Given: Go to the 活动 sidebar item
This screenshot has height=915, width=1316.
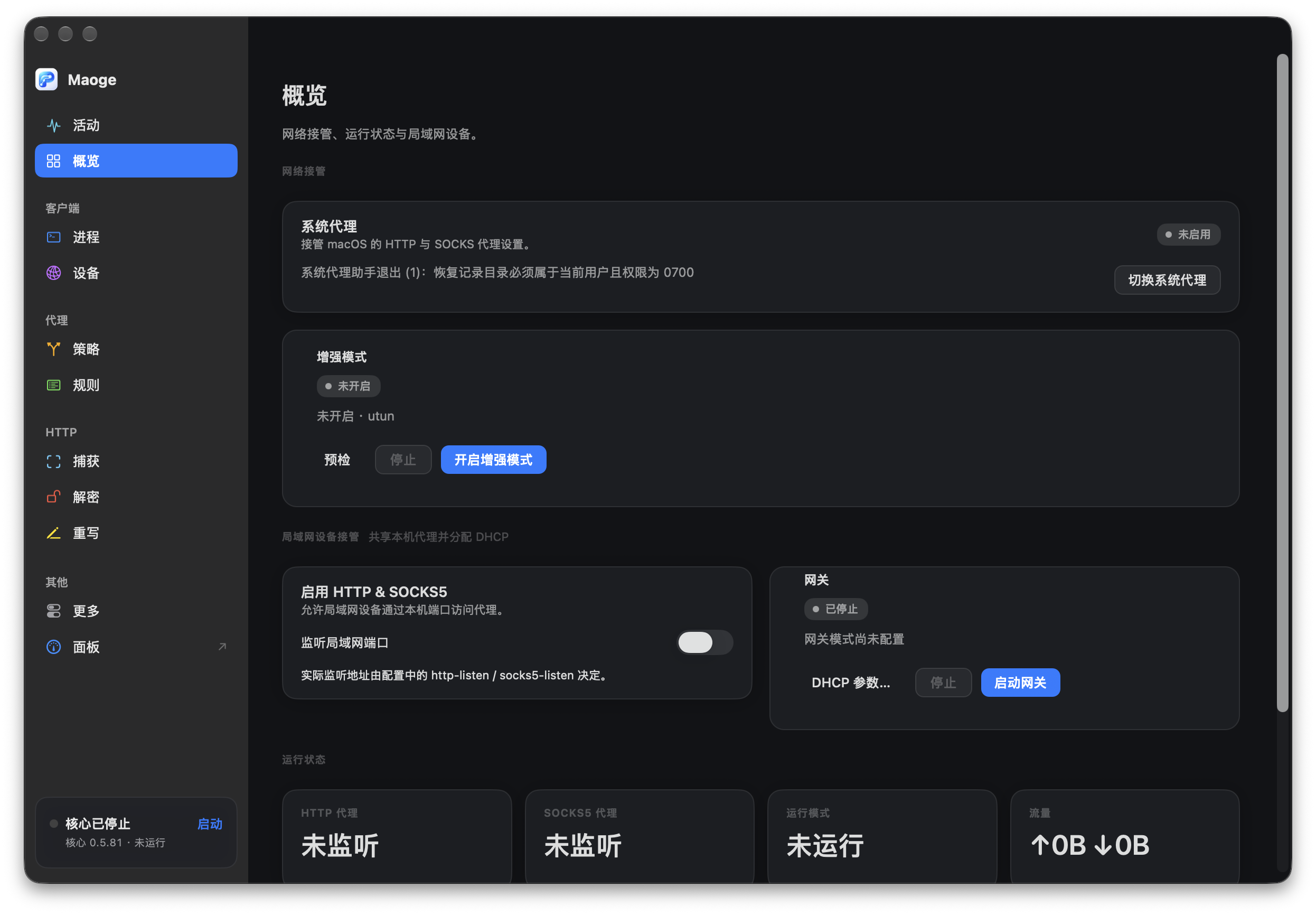Looking at the screenshot, I should [x=136, y=125].
